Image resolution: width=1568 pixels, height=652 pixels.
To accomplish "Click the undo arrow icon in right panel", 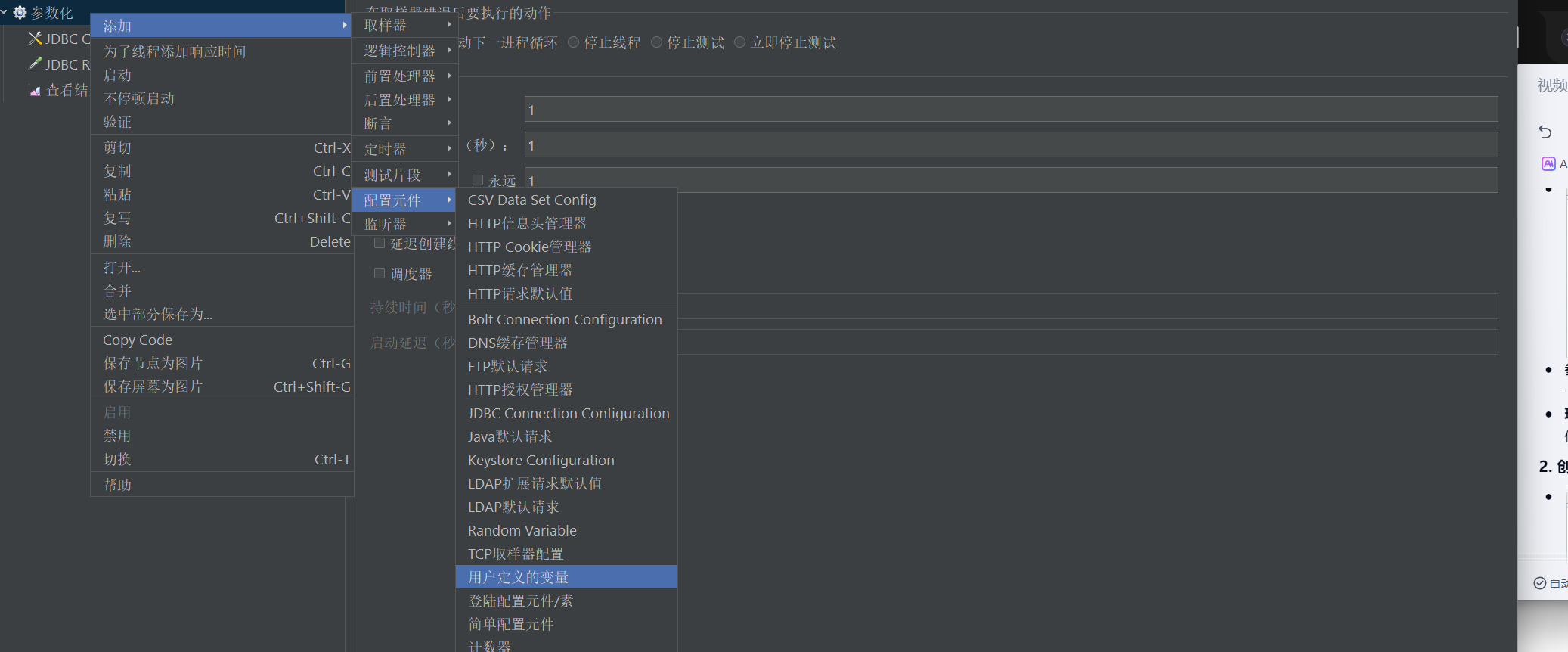I will tap(1545, 132).
